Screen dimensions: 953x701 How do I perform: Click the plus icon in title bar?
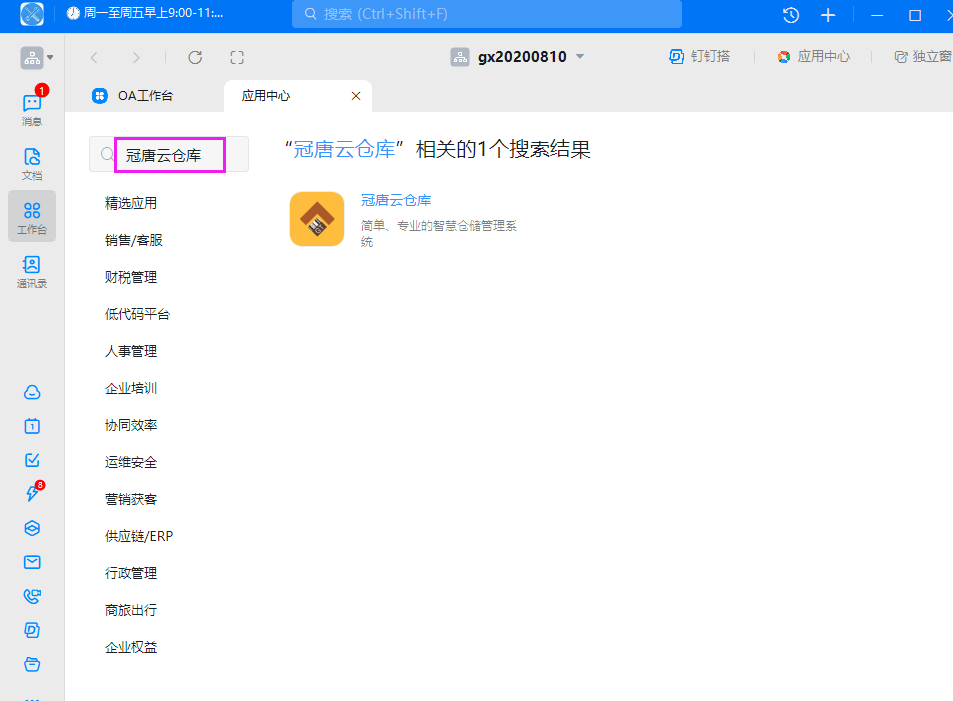[828, 15]
